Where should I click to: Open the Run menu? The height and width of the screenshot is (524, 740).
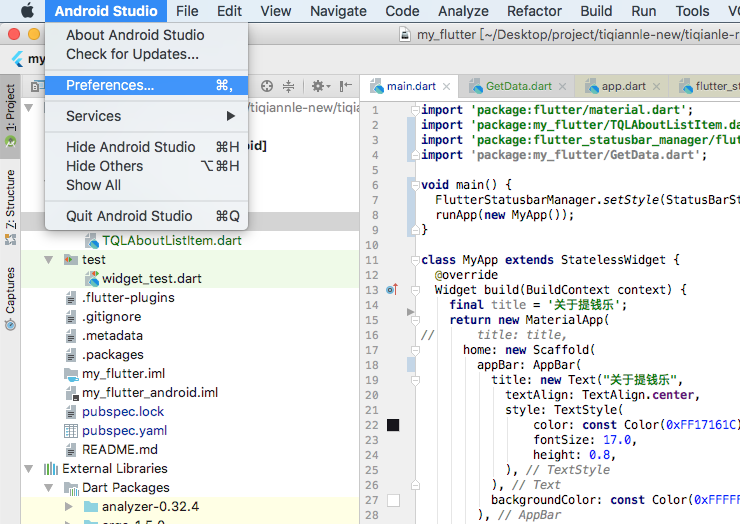(x=644, y=11)
